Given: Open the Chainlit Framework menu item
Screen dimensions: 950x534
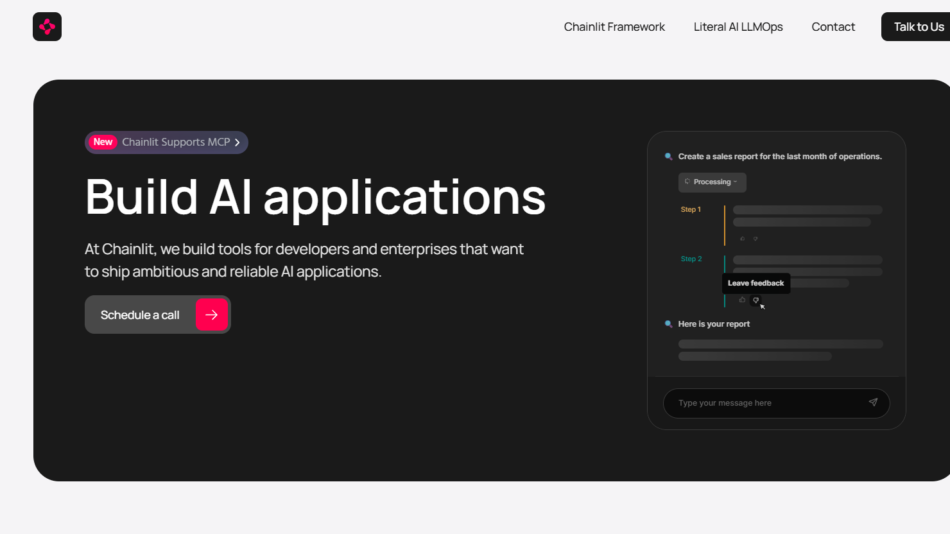Looking at the screenshot, I should coord(614,27).
